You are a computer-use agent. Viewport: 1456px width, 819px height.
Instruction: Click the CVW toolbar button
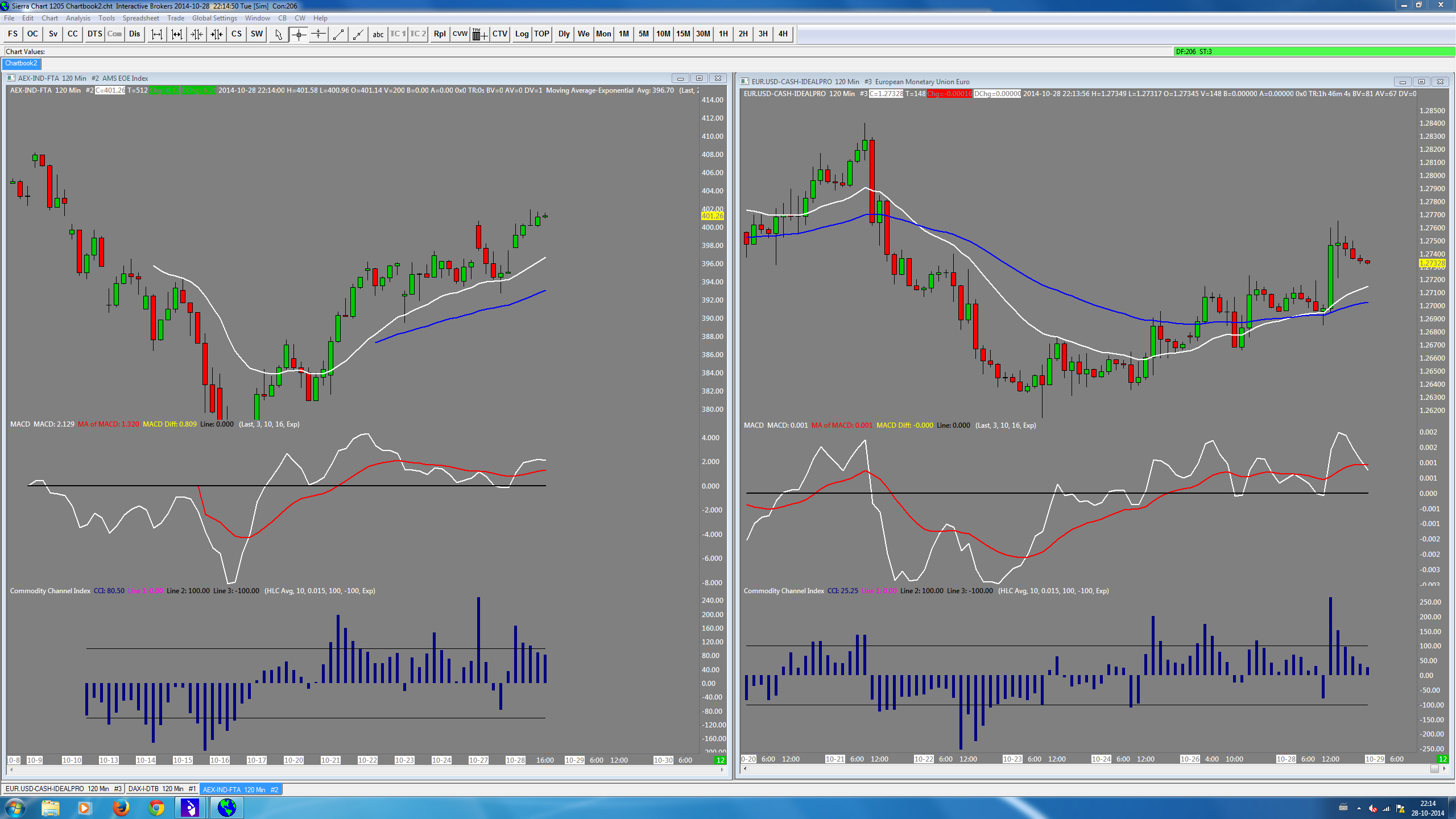[460, 34]
